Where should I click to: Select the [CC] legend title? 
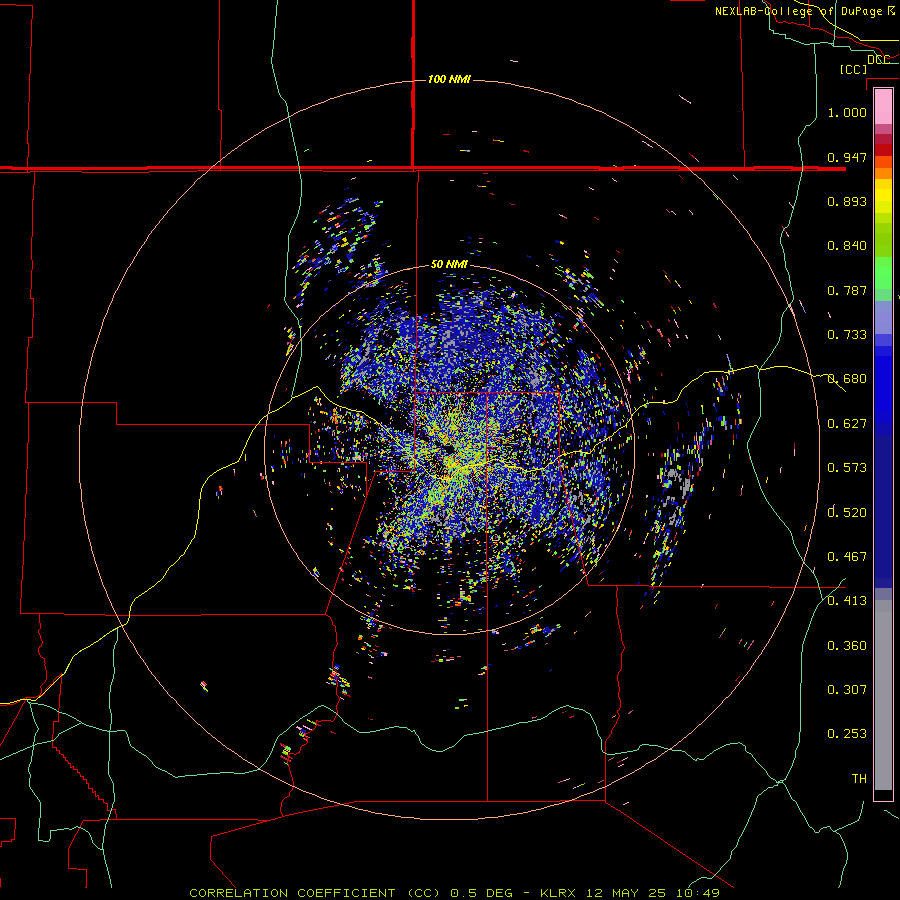click(853, 69)
